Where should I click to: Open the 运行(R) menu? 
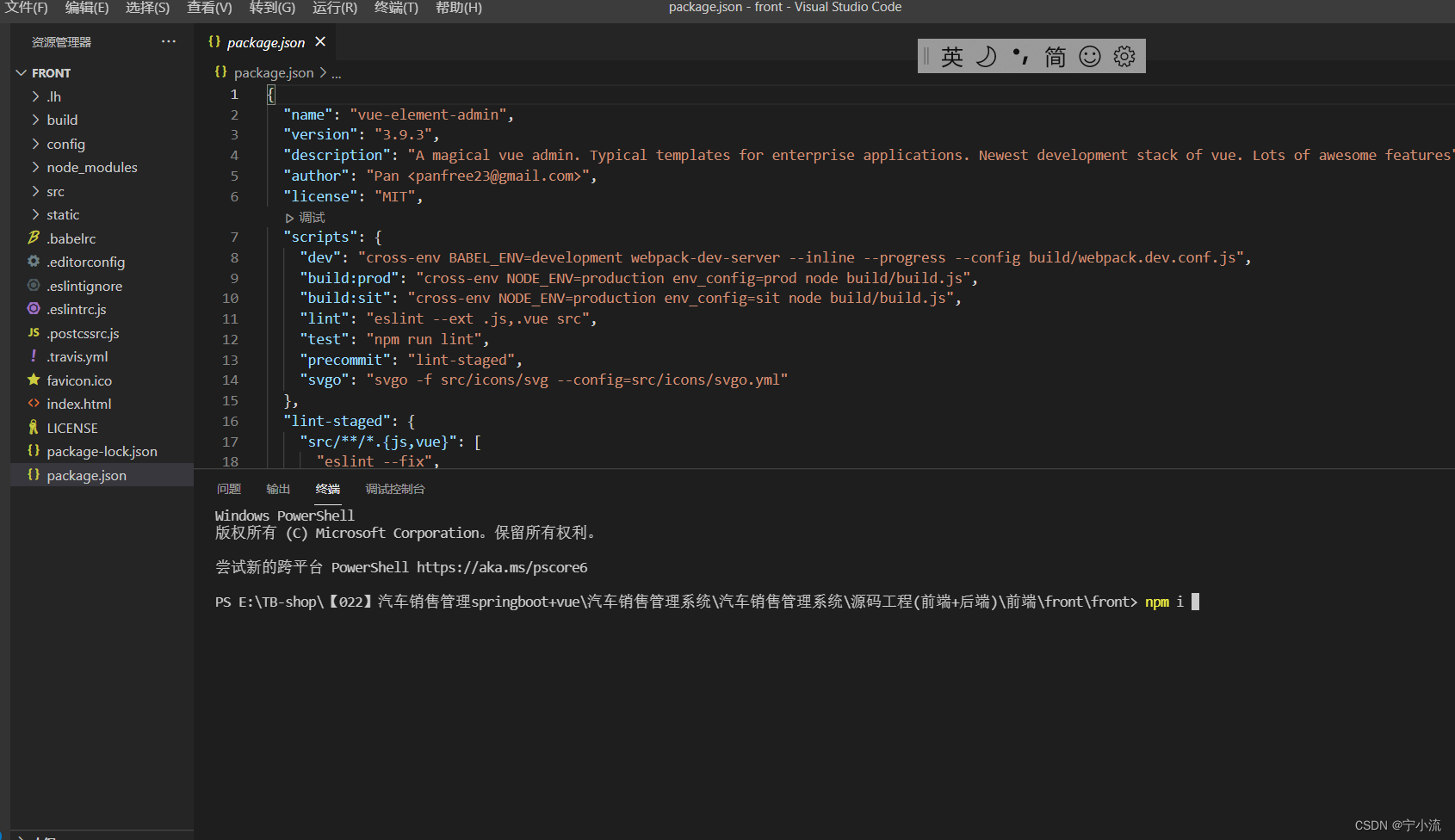point(335,8)
